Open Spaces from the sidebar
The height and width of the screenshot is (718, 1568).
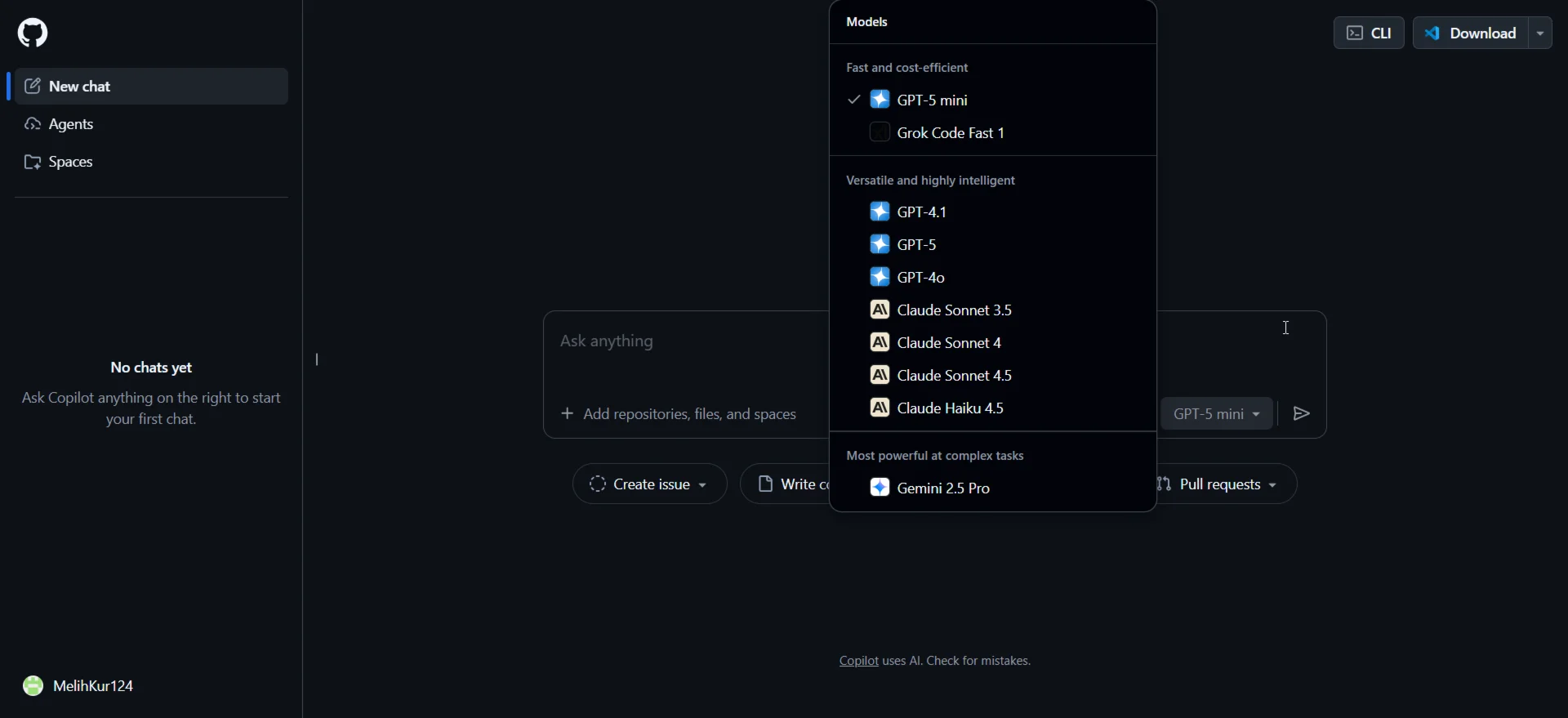(152, 162)
